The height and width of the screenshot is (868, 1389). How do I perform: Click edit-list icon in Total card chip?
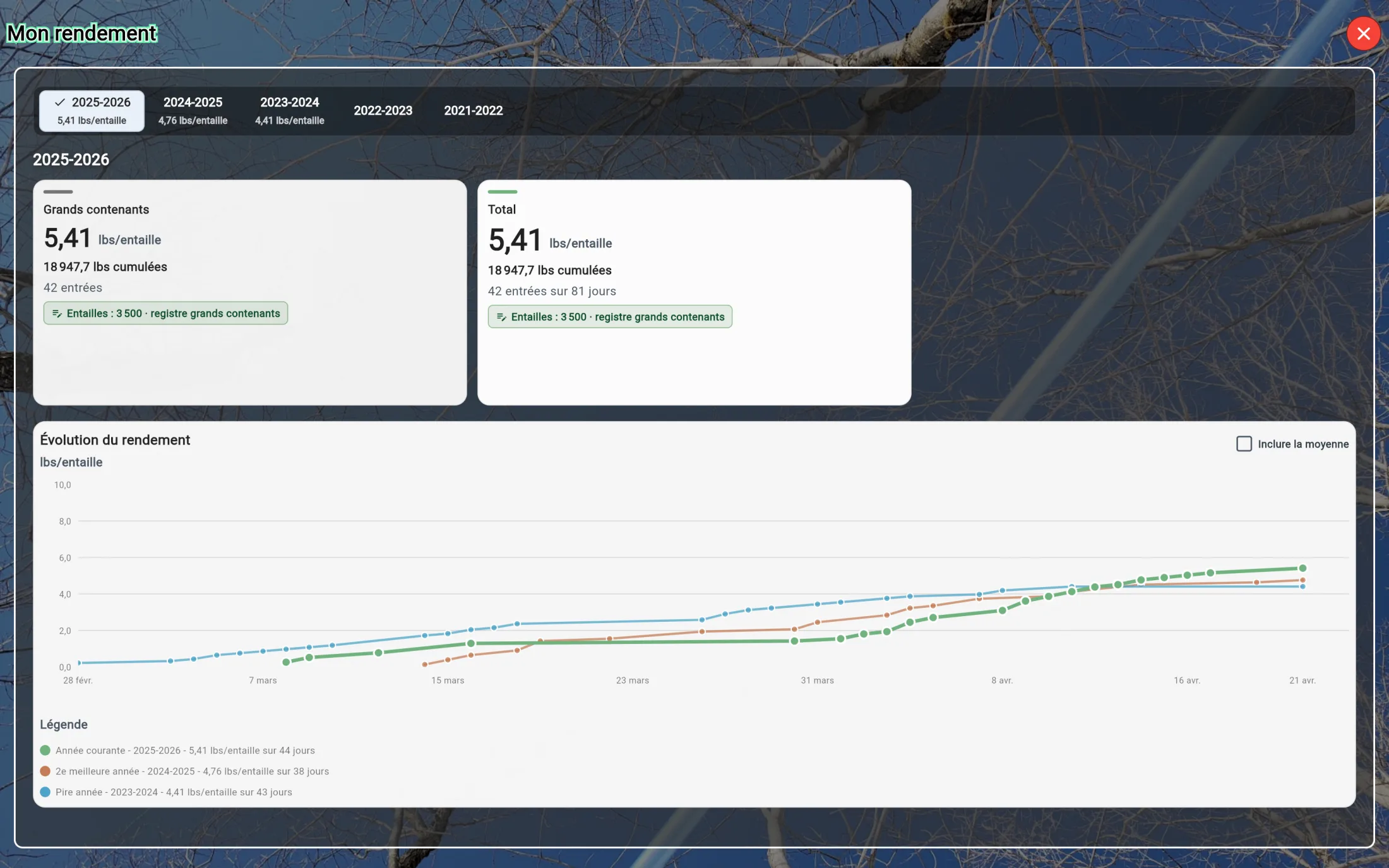coord(501,317)
